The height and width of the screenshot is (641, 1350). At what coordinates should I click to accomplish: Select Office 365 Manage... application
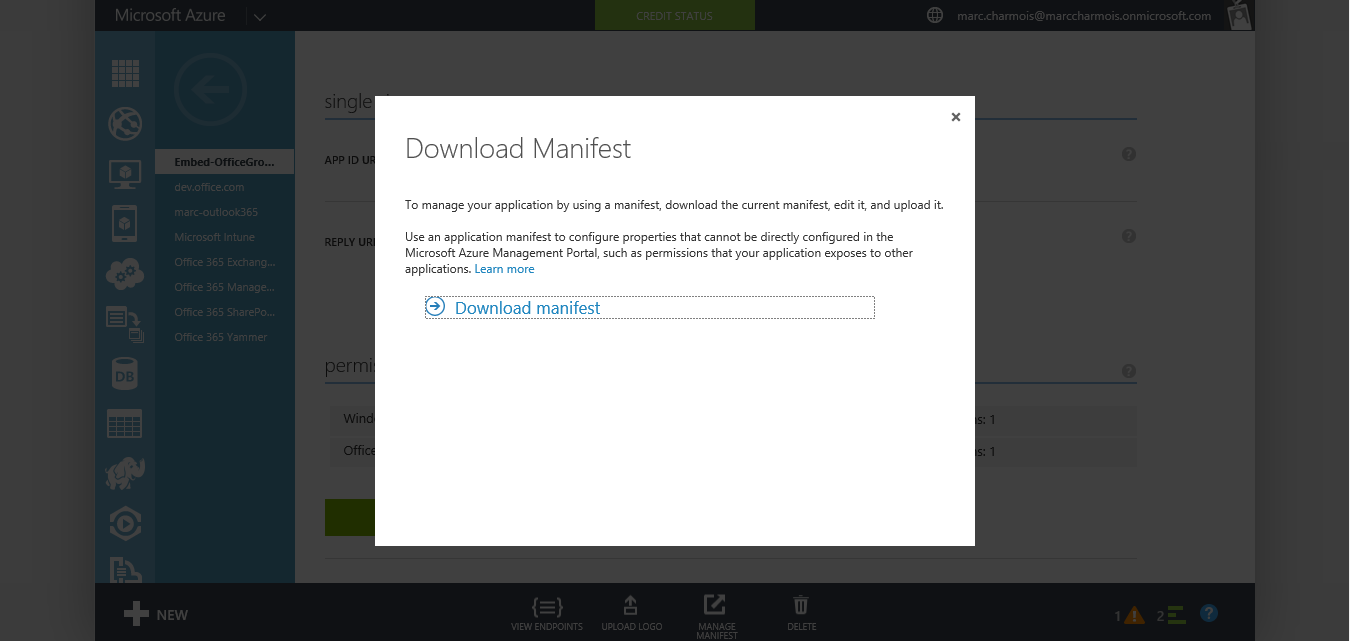[x=224, y=287]
